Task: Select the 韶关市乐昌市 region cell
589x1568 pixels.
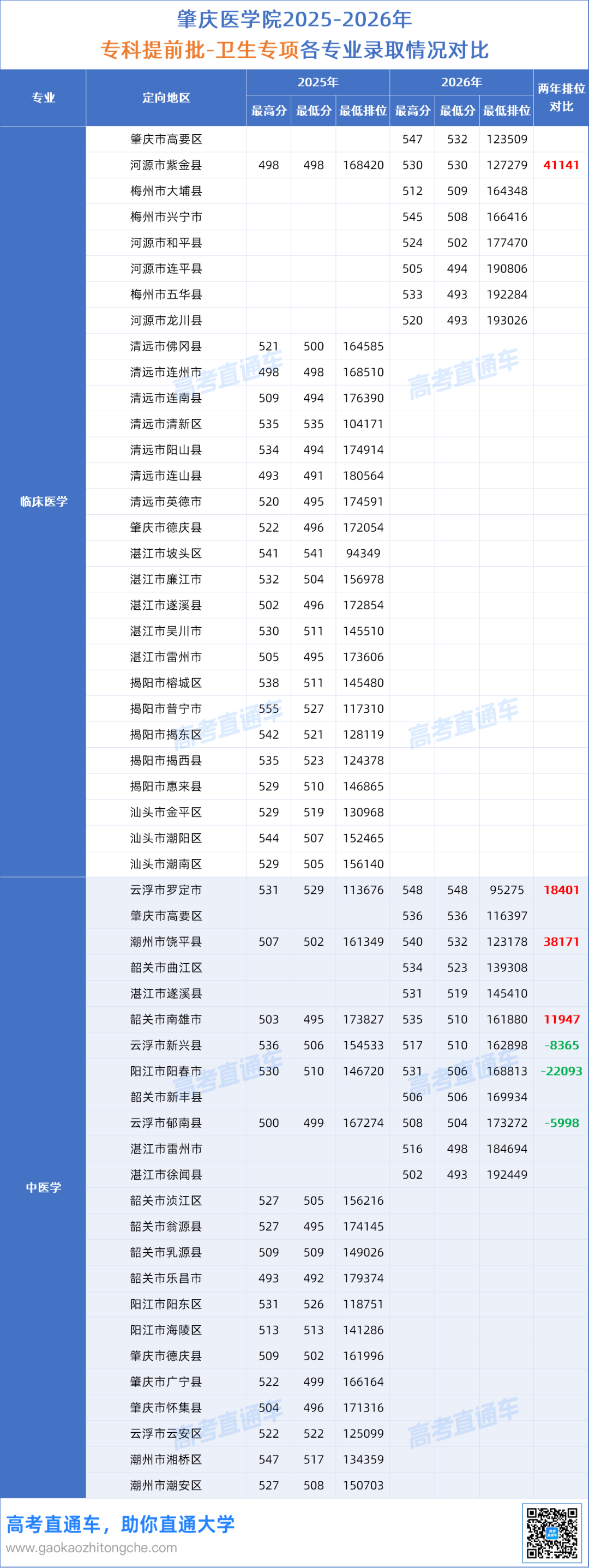Action: [166, 1278]
